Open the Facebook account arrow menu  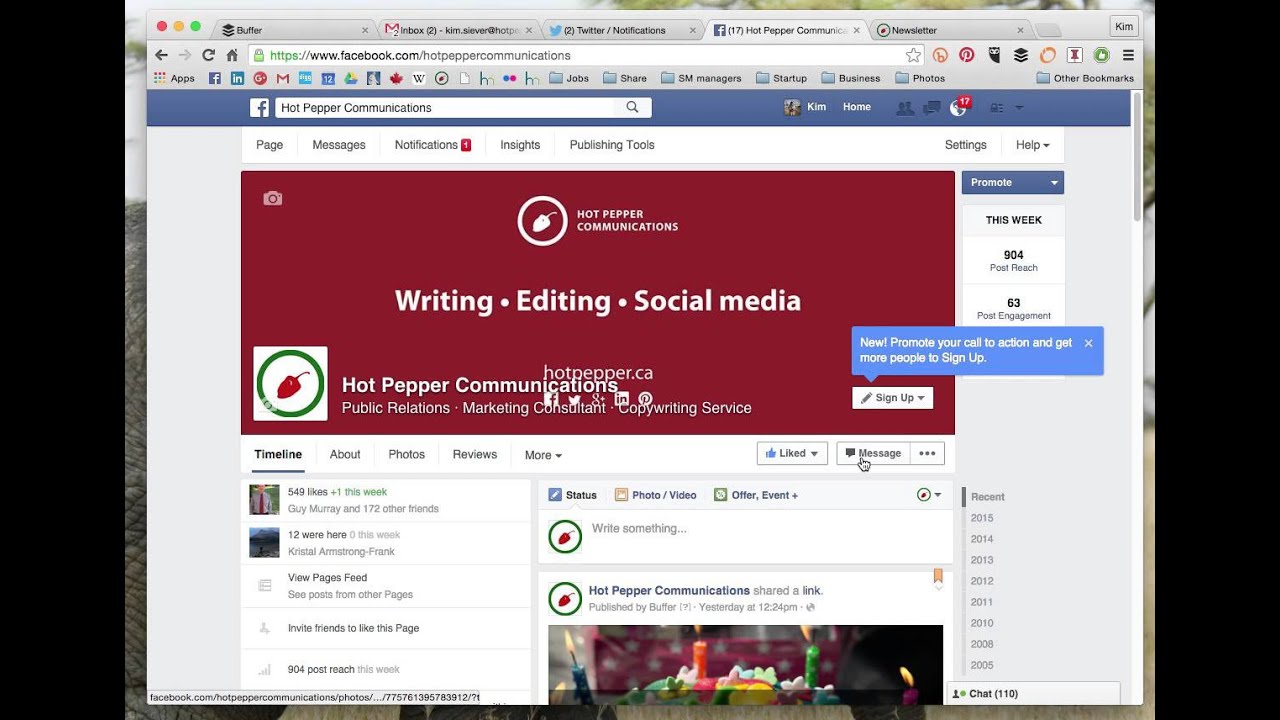[1019, 108]
